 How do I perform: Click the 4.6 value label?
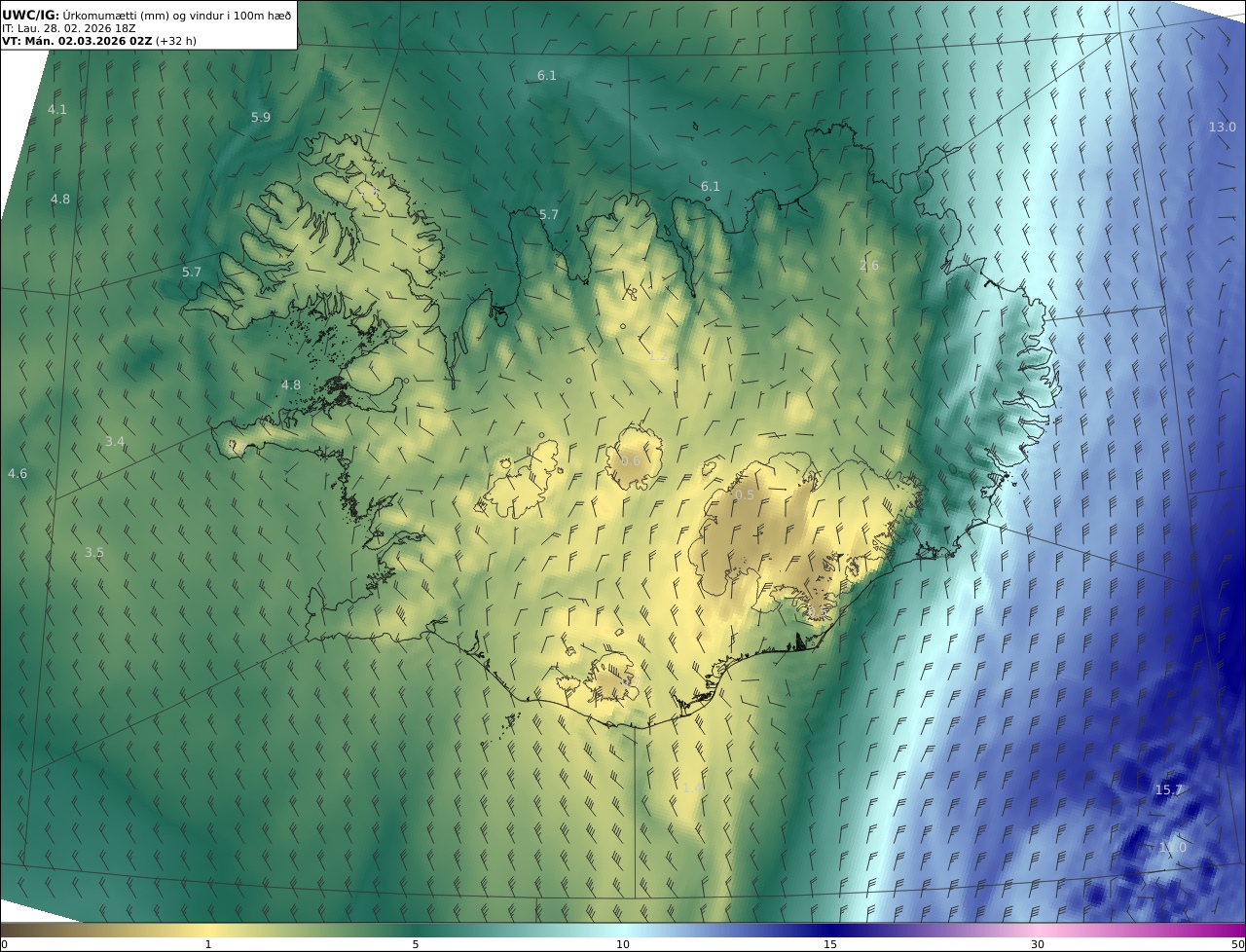[x=18, y=474]
